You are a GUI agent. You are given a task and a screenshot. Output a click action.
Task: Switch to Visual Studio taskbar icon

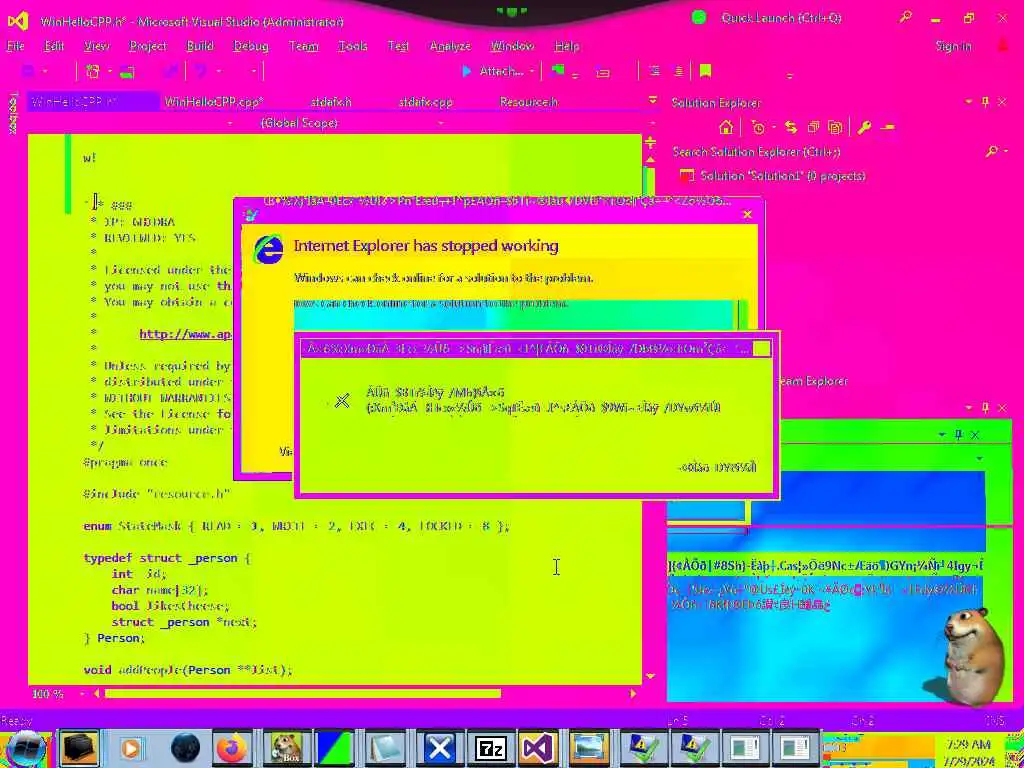[x=537, y=748]
